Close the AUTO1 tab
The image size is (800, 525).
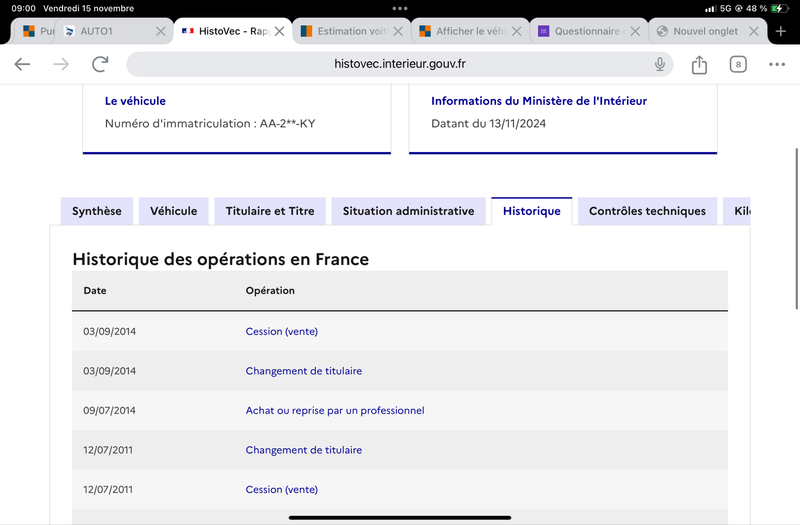(161, 31)
